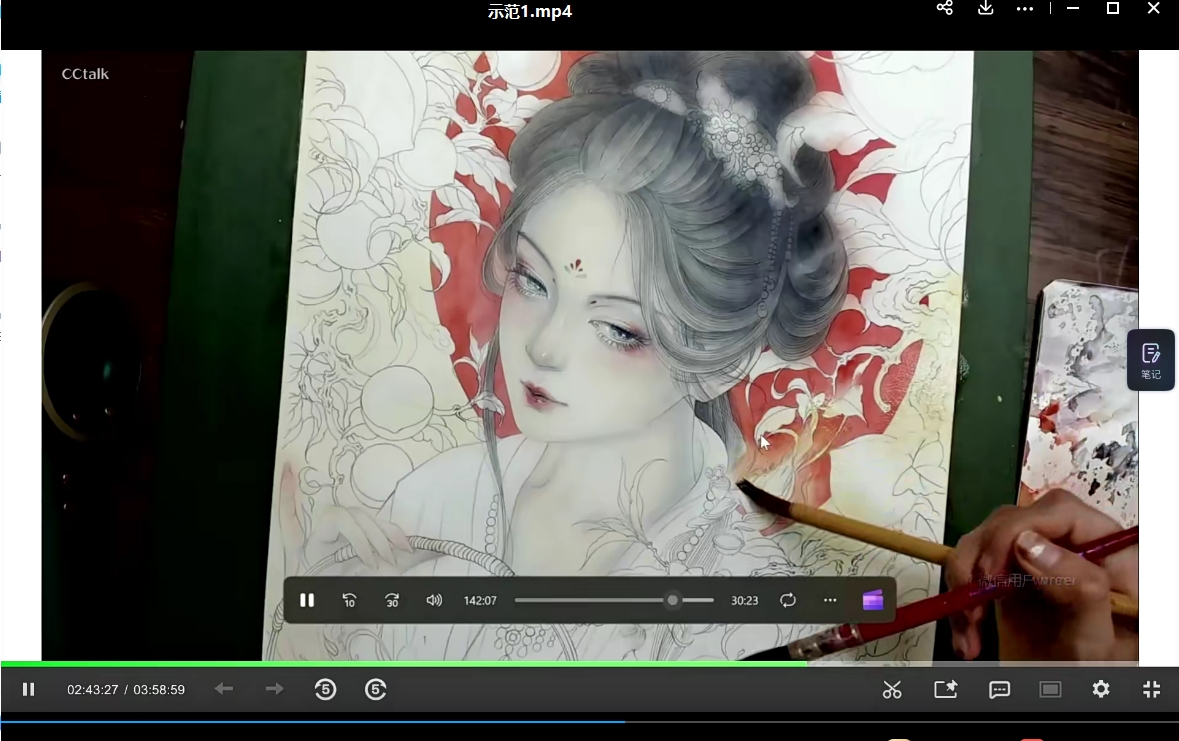
Task: Open the scissors clip tool
Action: (892, 690)
